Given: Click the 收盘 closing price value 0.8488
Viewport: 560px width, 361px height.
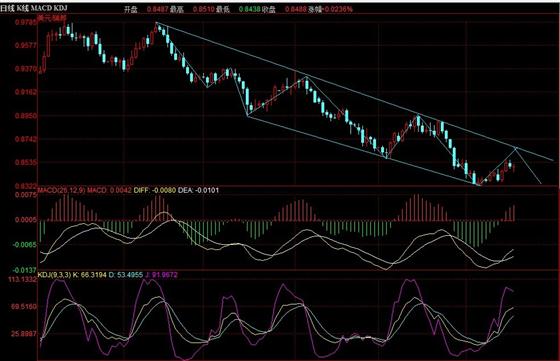Looking at the screenshot, I should pos(296,10).
